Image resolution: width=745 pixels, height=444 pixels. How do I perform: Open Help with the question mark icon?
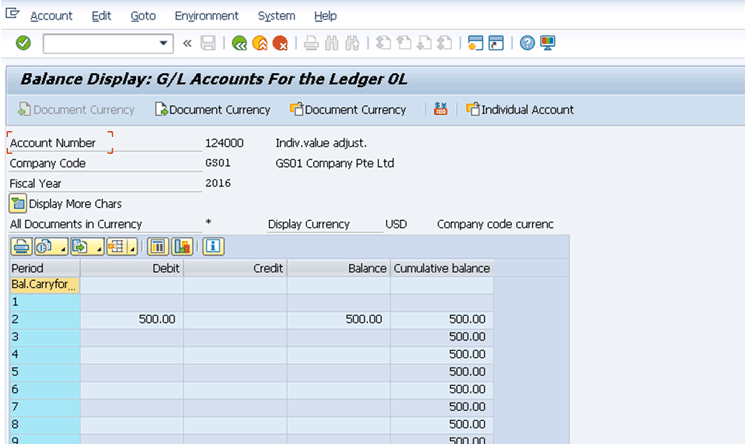[527, 43]
